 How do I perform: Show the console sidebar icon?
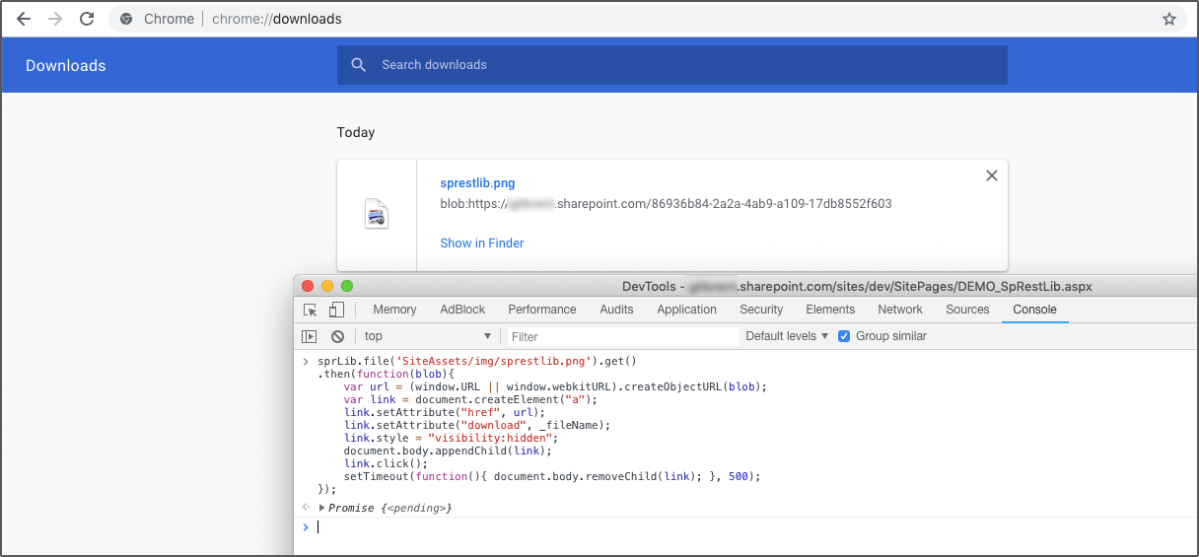point(309,336)
